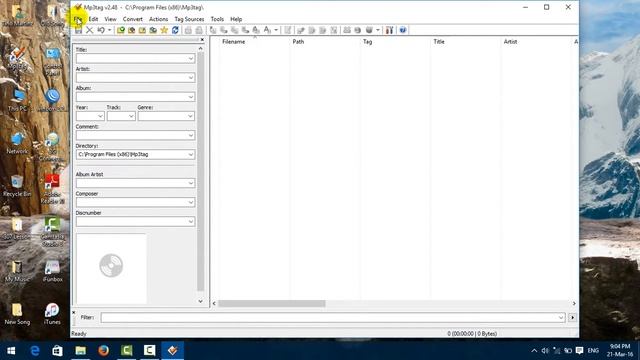The image size is (640, 360).
Task: Open the dropdown arrow beside Actions icon
Action: coord(276,30)
